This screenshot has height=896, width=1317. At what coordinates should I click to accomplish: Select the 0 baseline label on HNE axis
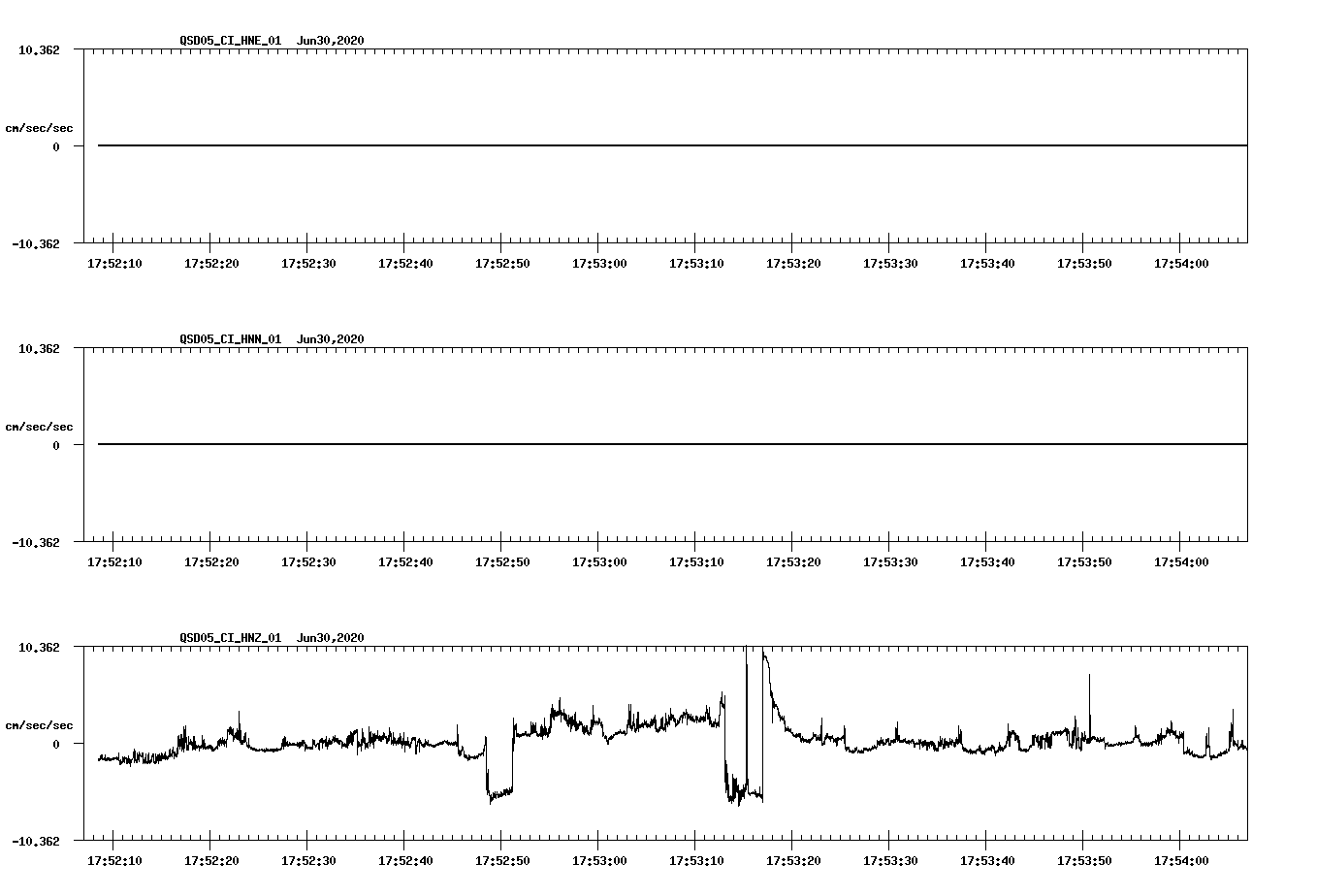click(56, 146)
